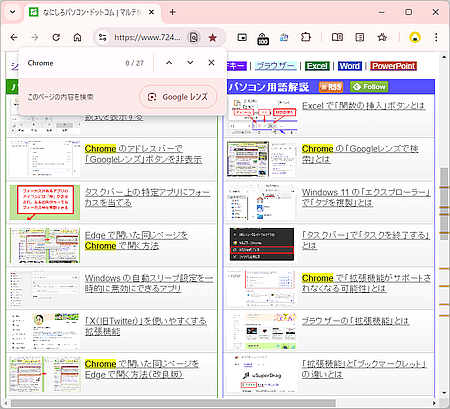This screenshot has height=409, width=450.
Task: Go to the Home page button
Action: pos(77,37)
